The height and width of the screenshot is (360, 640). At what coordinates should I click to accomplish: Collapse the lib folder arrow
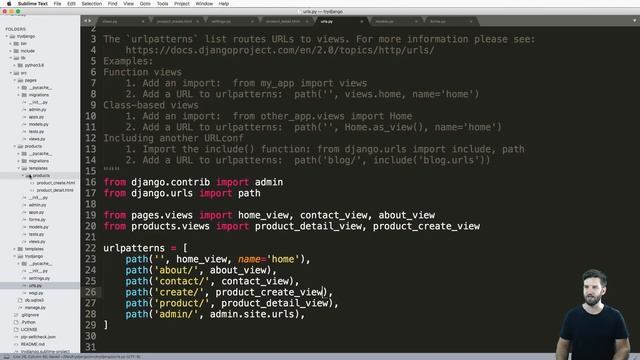pyautogui.click(x=11, y=58)
